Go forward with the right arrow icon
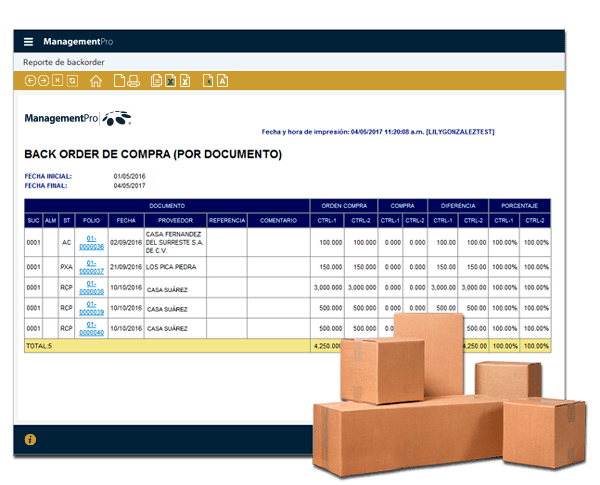Screen dimensions: 600x485 [x=44, y=81]
